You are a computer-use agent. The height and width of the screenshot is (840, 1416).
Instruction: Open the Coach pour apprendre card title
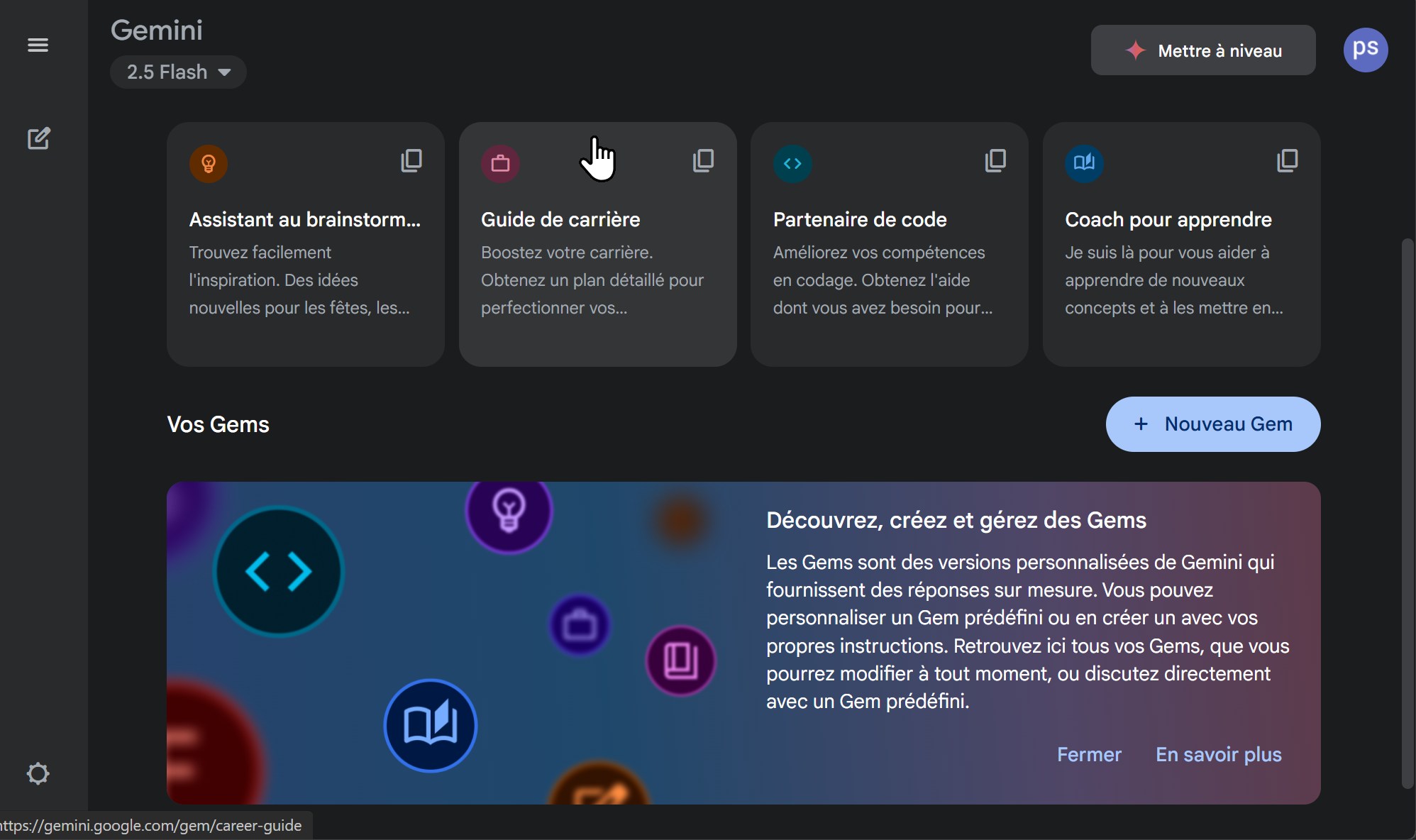(x=1168, y=220)
